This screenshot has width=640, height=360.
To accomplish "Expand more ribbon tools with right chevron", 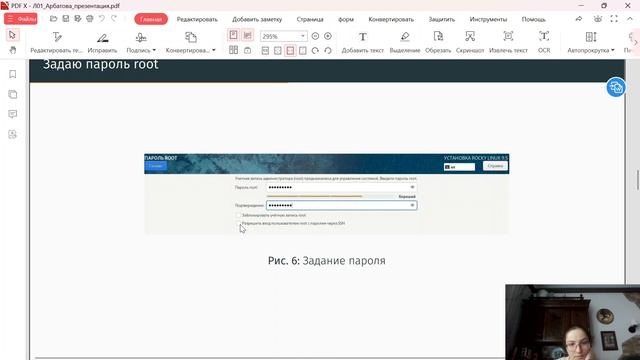I will 636,42.
